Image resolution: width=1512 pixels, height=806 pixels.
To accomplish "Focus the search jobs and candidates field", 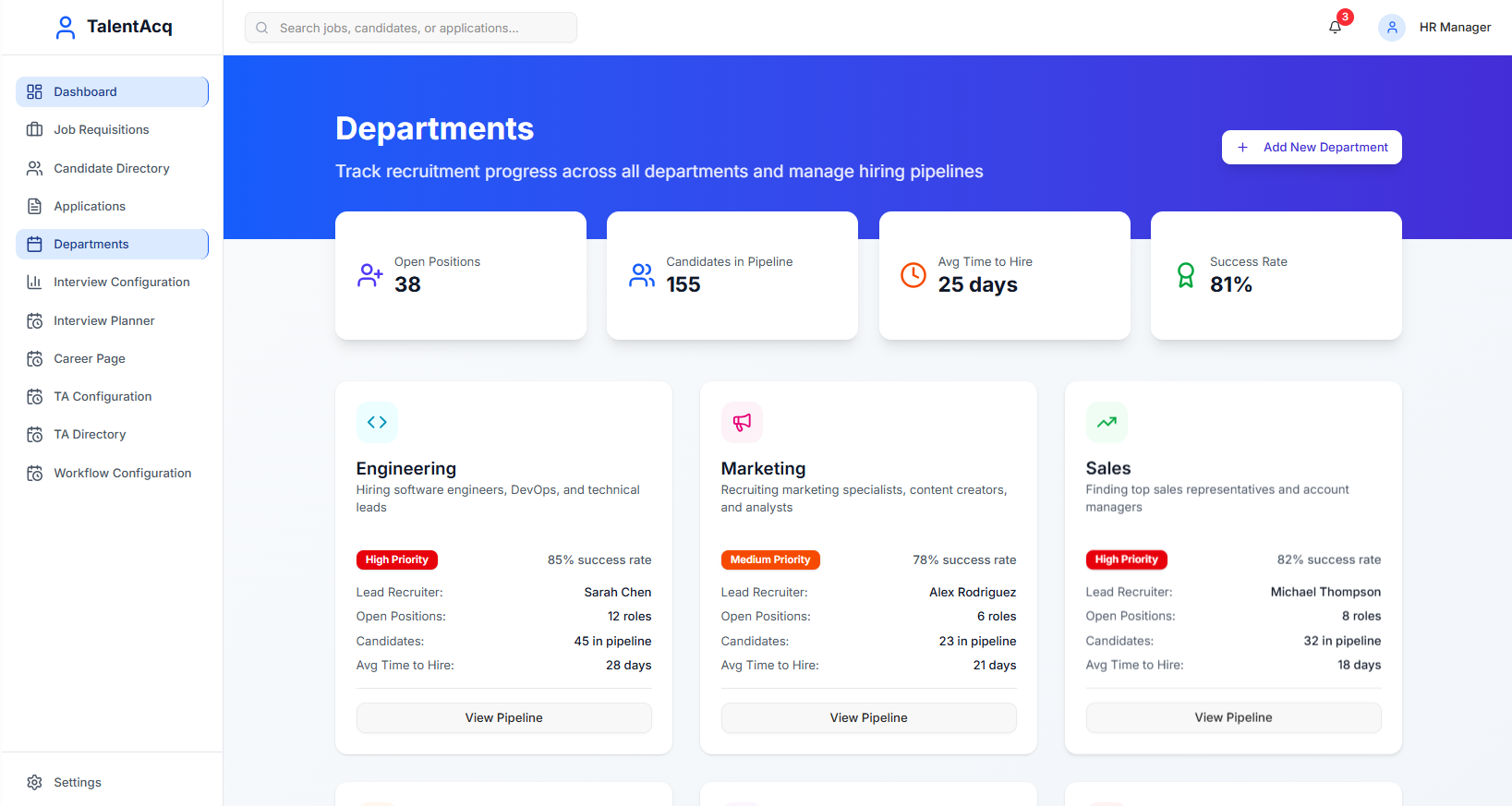I will point(411,28).
